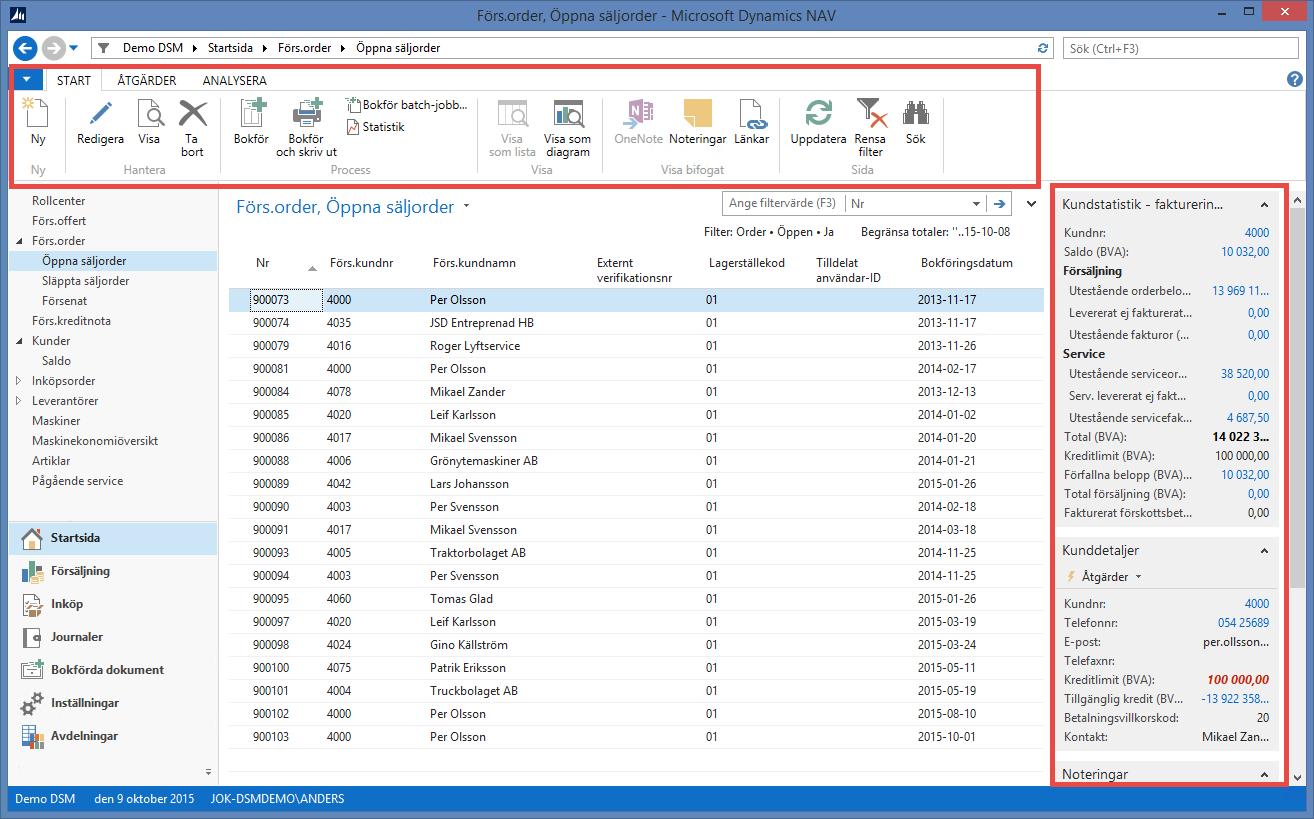Expand the filter pane chevron
This screenshot has width=1314, height=819.
1032,204
